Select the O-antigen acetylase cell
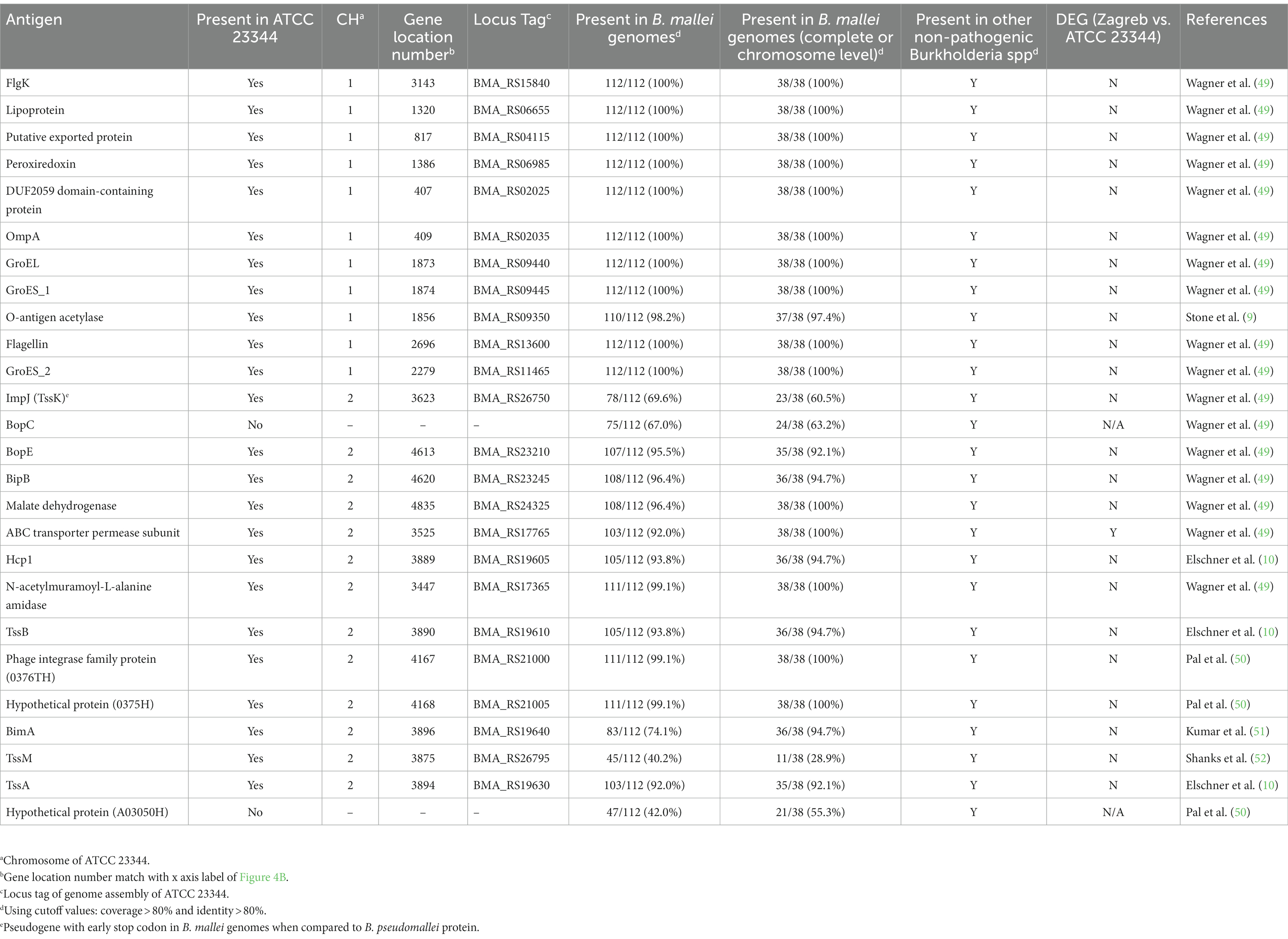This screenshot has height=939, width=1288. [x=94, y=317]
